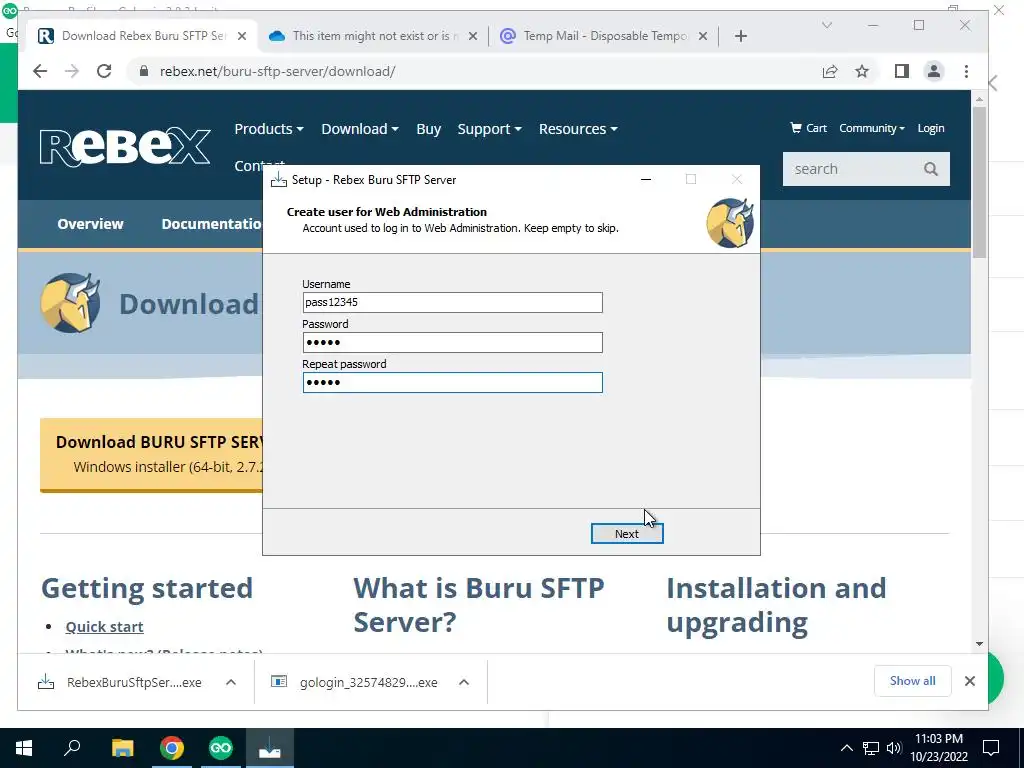This screenshot has width=1024, height=768.
Task: Switch to the Overview tab
Action: point(90,224)
